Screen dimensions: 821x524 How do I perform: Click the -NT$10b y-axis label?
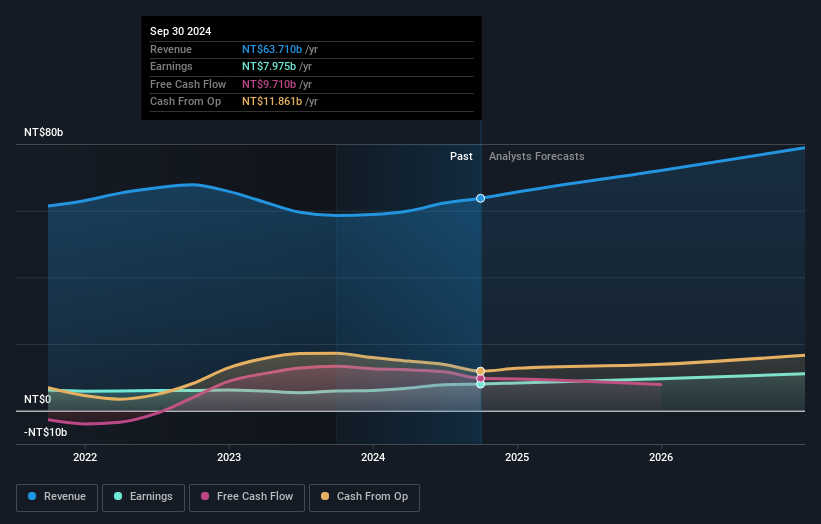pos(46,432)
